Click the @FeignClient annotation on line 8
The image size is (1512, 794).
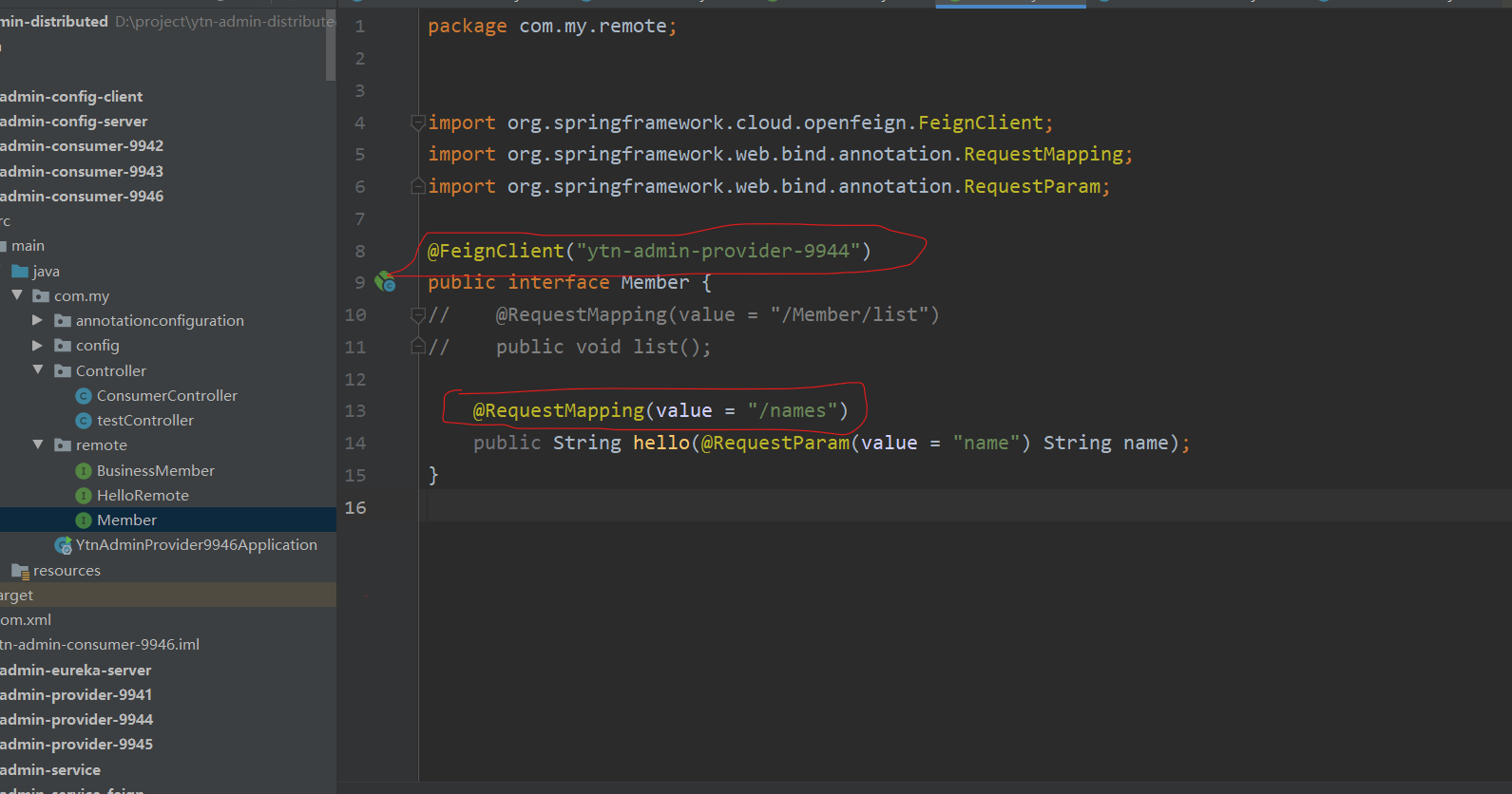pos(496,251)
